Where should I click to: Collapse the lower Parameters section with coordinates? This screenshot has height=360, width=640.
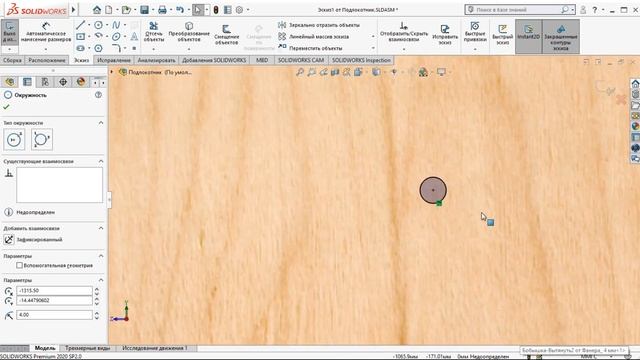click(x=101, y=280)
